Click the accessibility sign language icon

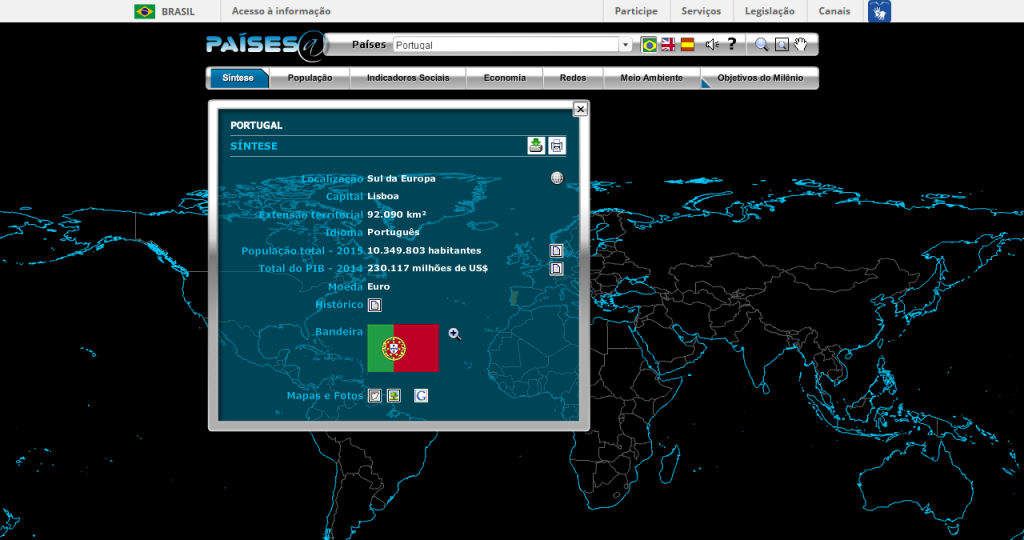click(x=879, y=11)
